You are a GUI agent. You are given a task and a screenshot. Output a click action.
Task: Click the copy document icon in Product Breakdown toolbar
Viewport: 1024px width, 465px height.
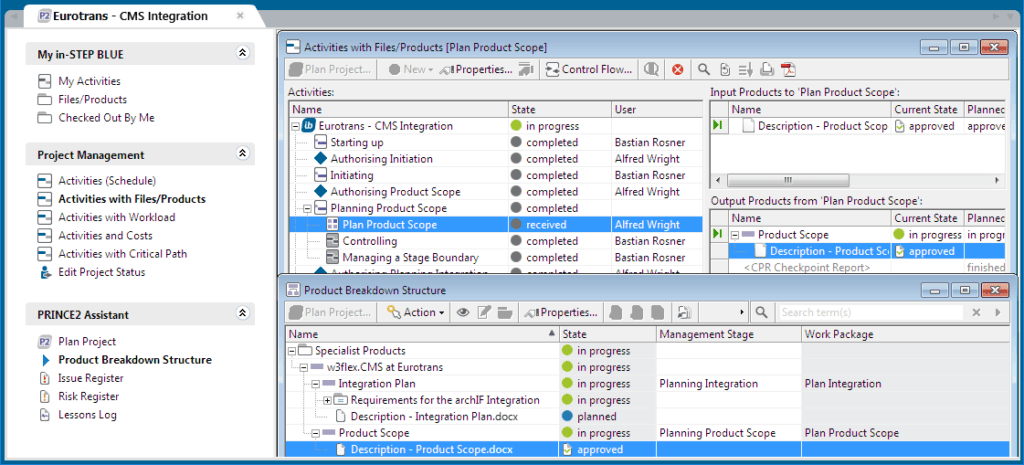[685, 312]
